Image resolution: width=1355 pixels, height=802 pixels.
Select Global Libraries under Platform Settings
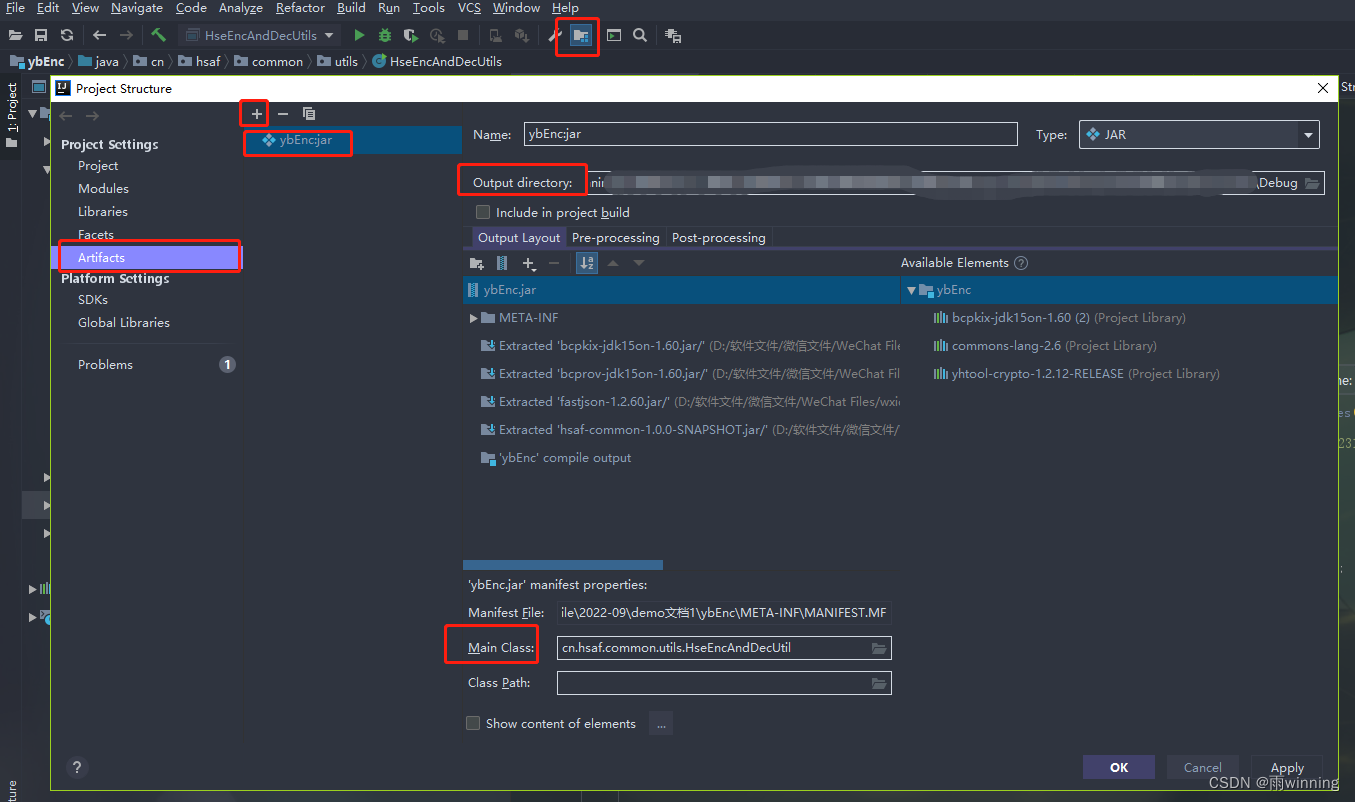(x=124, y=323)
